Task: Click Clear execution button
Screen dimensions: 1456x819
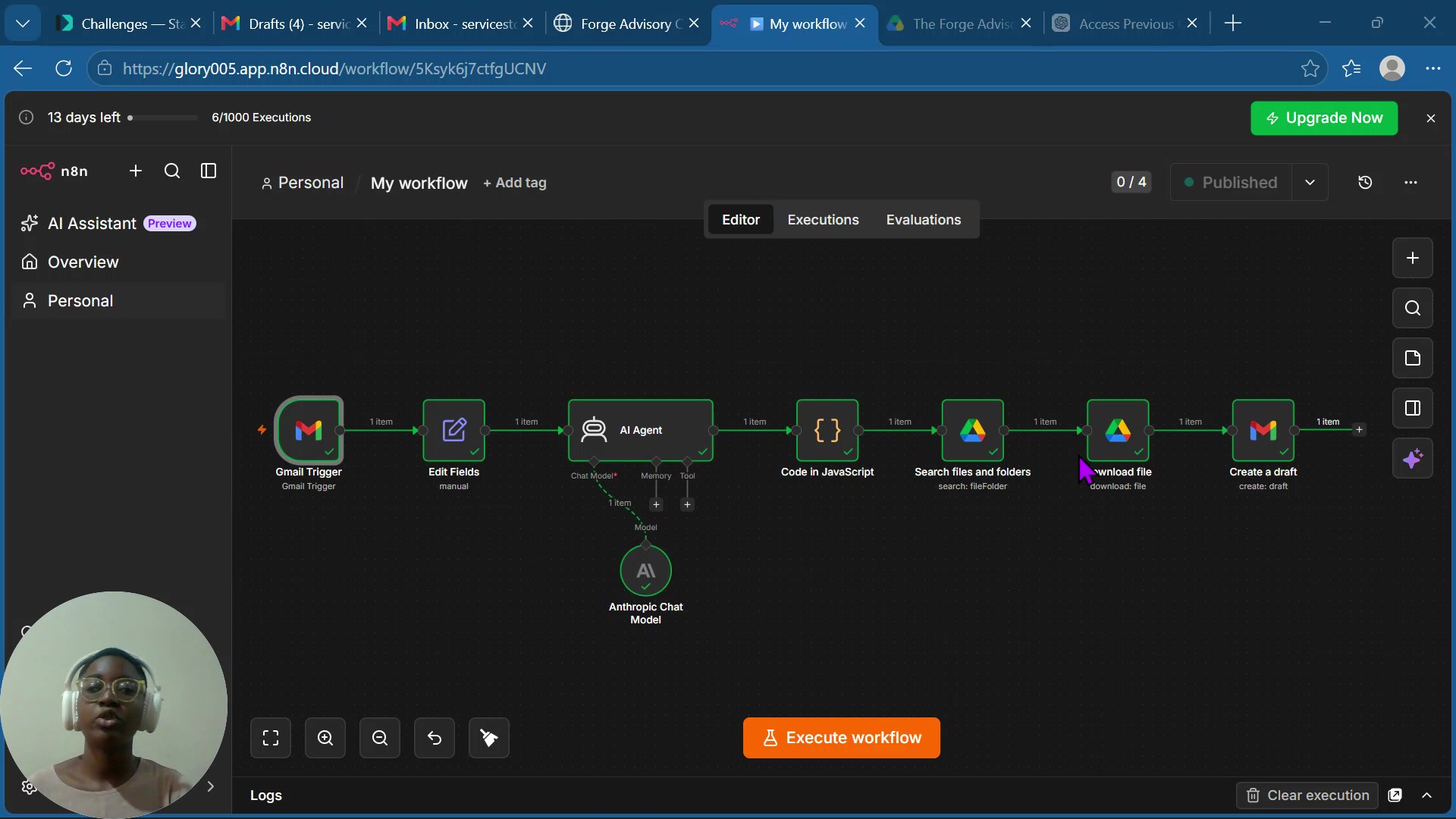Action: [1307, 795]
